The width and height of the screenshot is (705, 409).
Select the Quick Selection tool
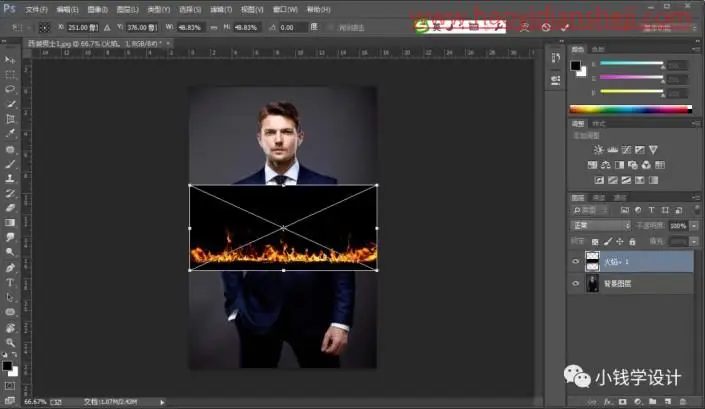10,104
